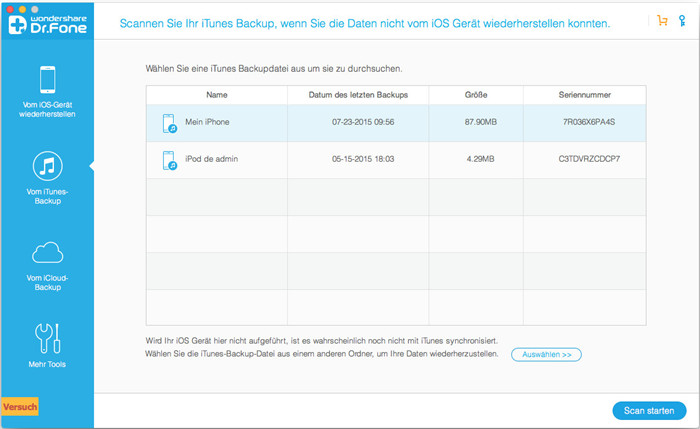Click the device icon beside iPod de admin
This screenshot has height=429, width=700.
pos(170,160)
